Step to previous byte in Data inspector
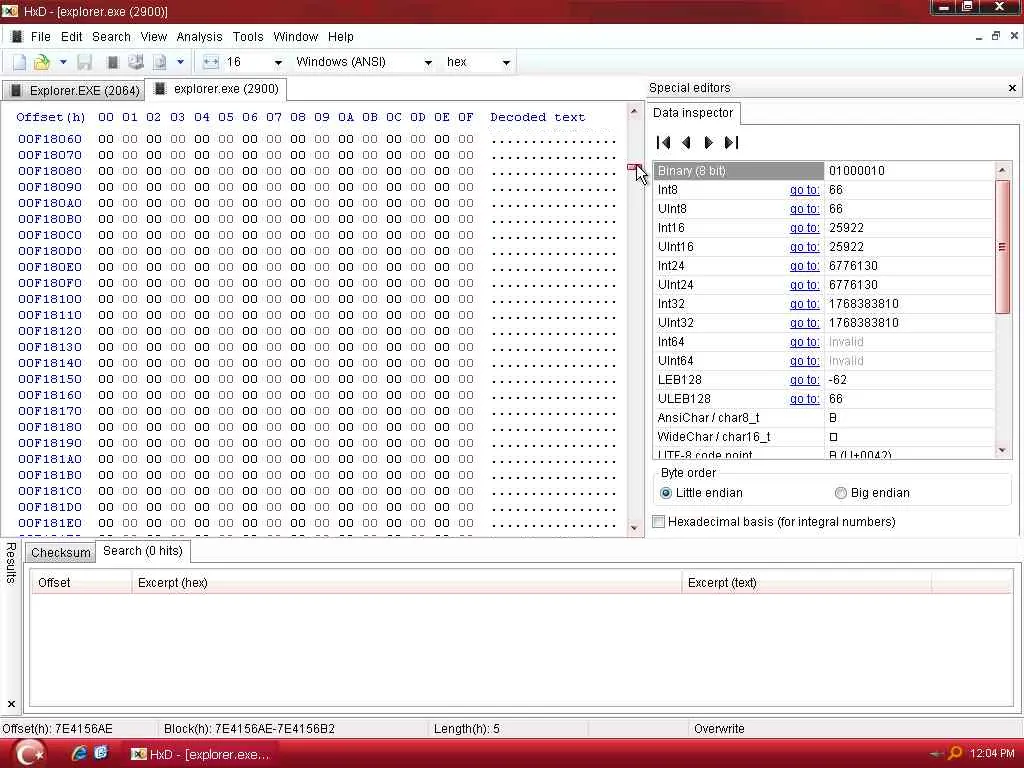 [686, 142]
